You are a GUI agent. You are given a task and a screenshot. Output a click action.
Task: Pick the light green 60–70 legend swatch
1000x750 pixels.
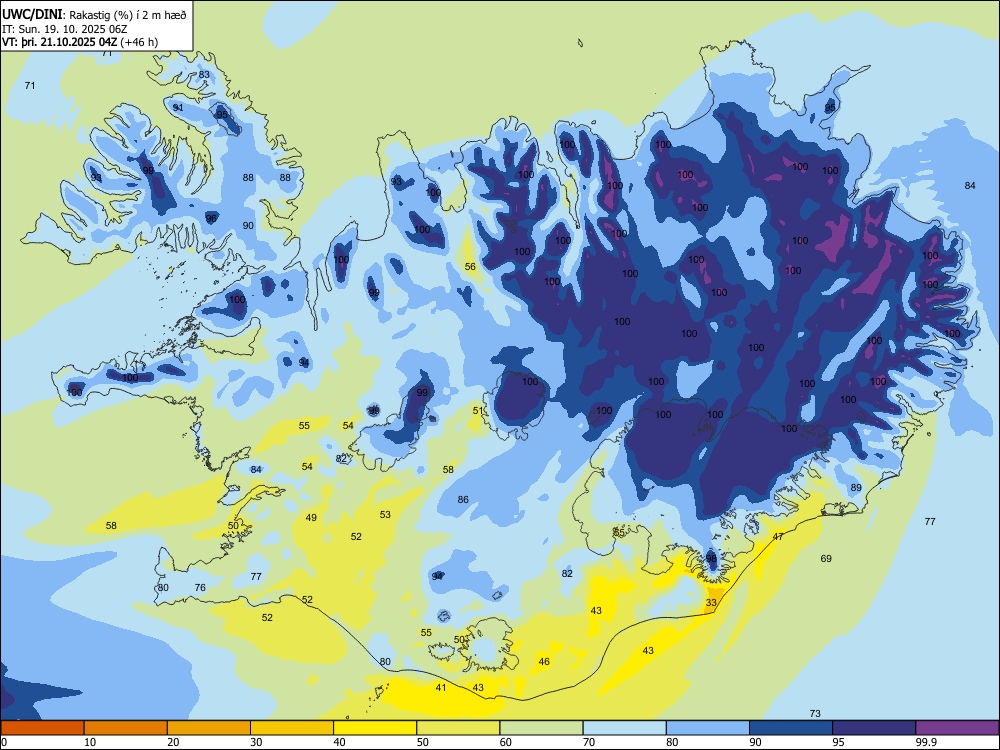pyautogui.click(x=541, y=728)
